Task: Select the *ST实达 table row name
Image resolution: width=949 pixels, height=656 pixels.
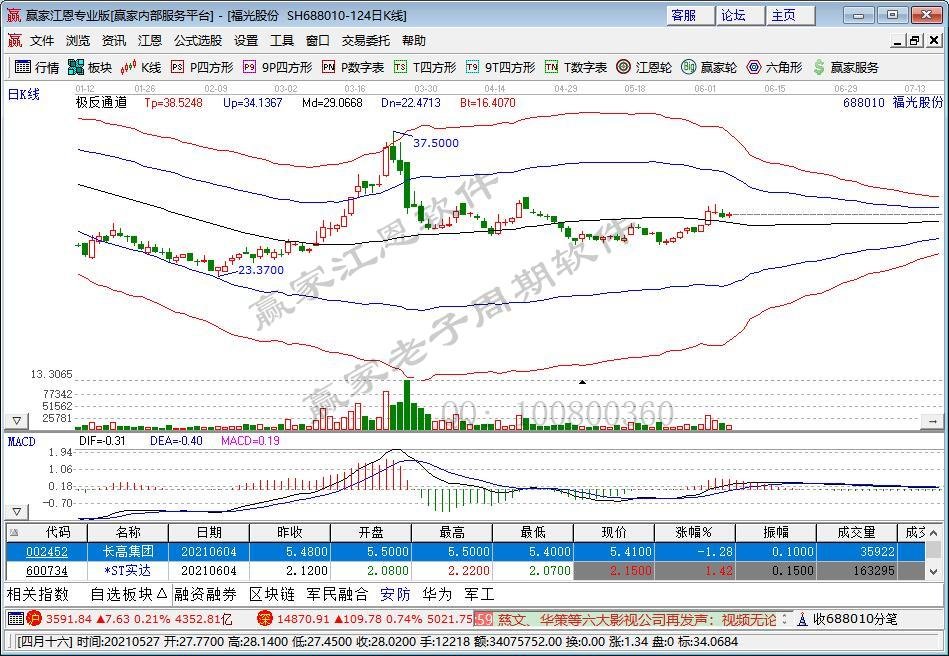Action: point(128,571)
